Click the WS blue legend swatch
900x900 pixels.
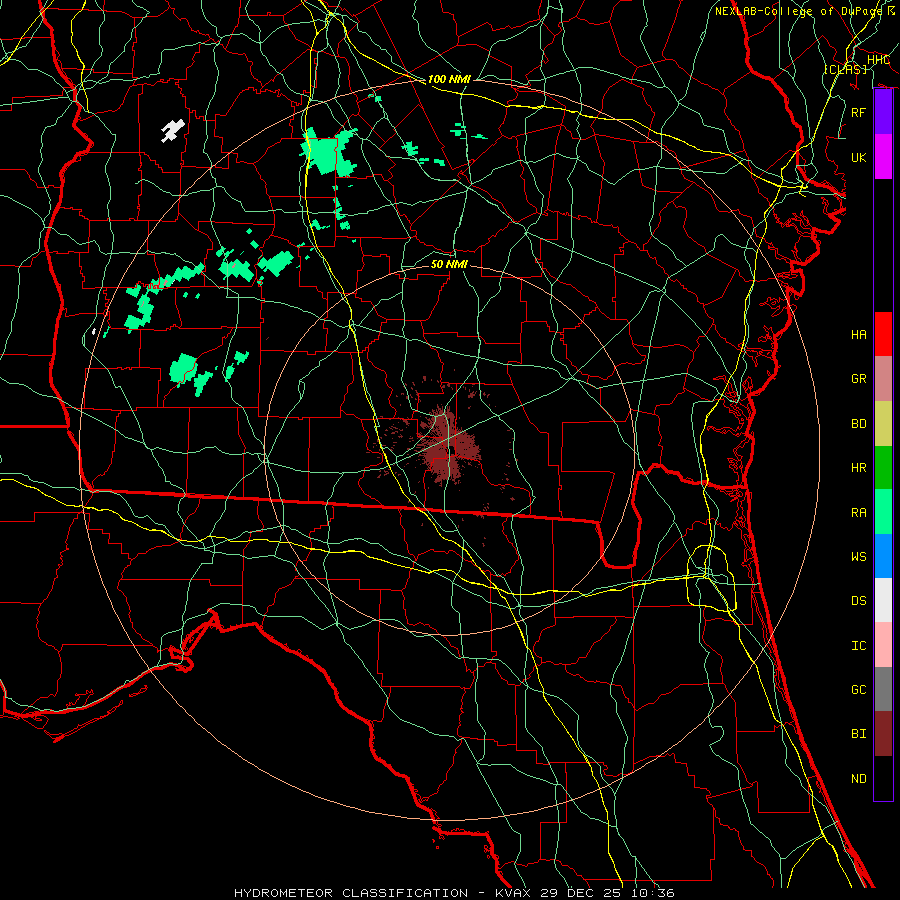pyautogui.click(x=883, y=556)
